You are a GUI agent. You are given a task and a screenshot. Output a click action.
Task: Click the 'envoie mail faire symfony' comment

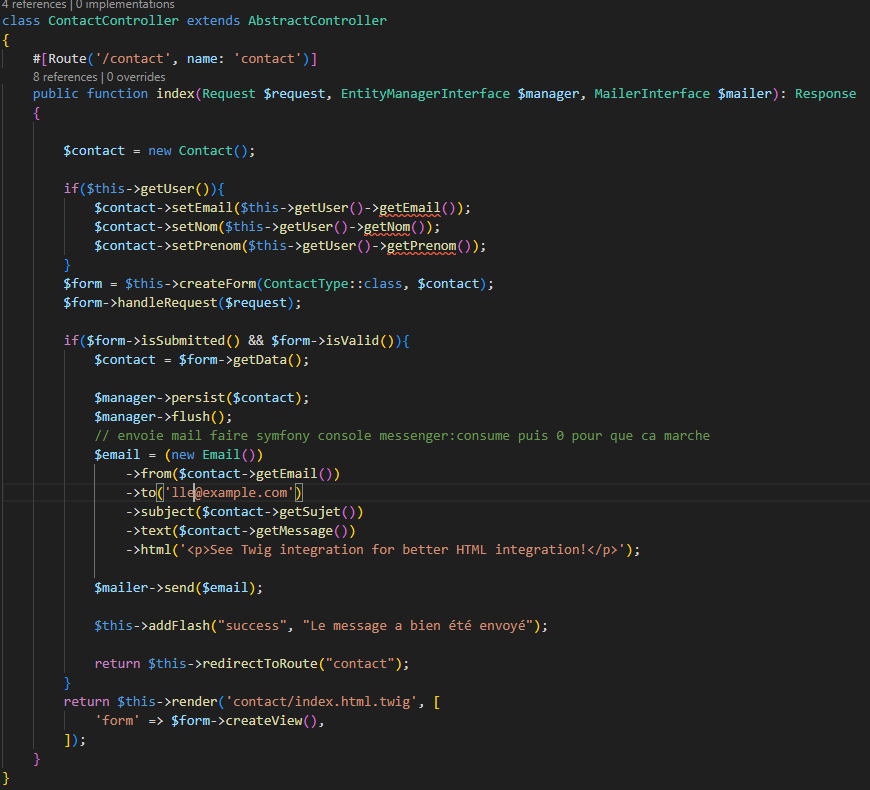coord(402,436)
